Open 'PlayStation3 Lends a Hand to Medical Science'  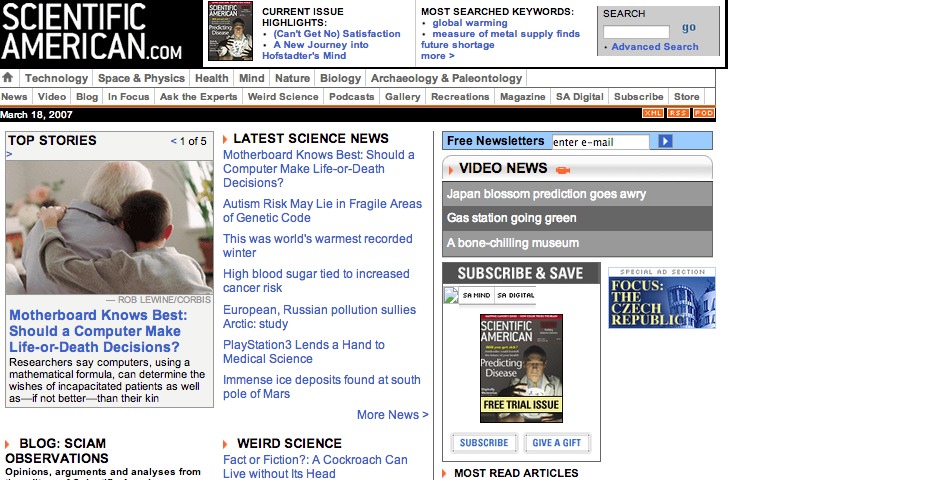tap(304, 352)
